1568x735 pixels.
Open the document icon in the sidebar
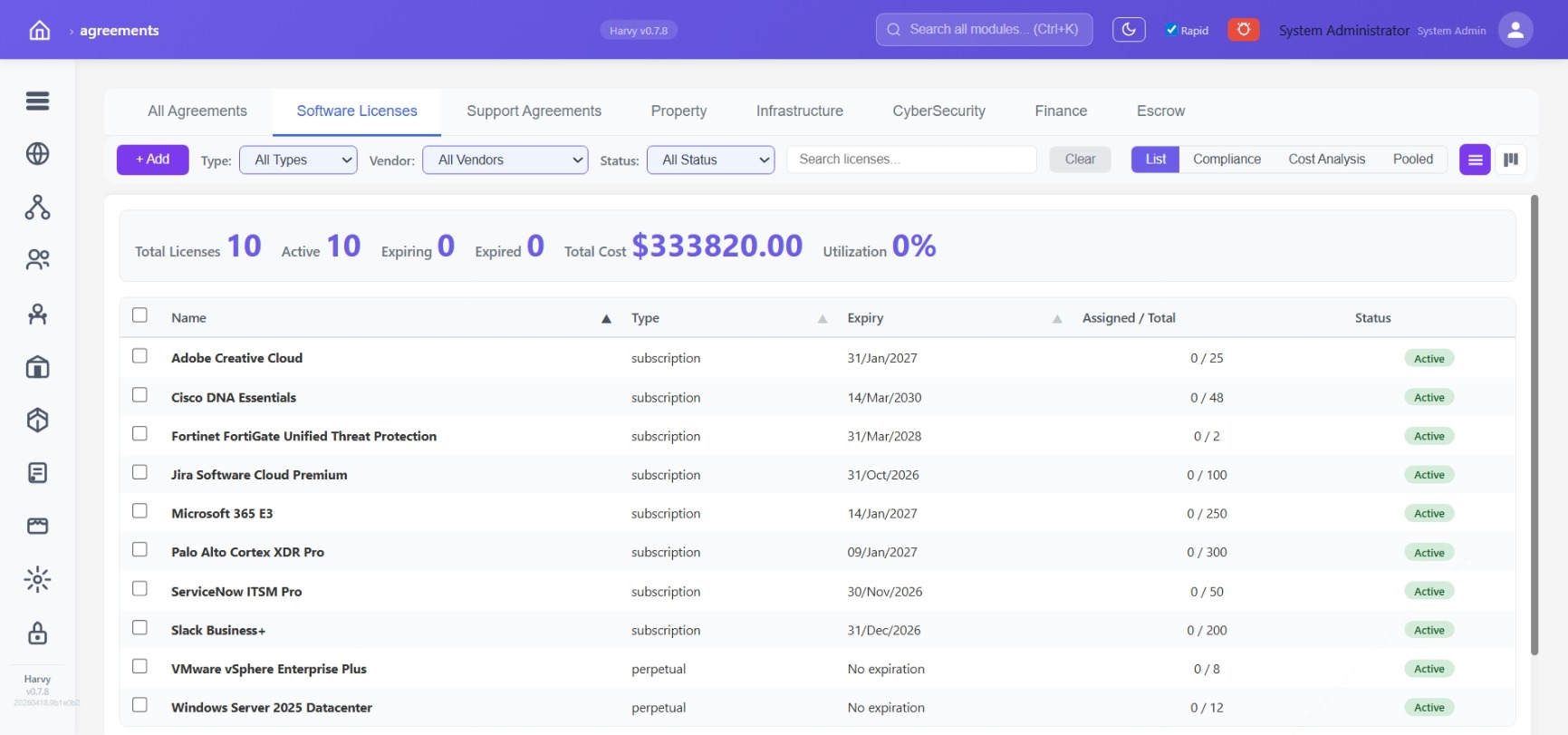click(x=37, y=473)
